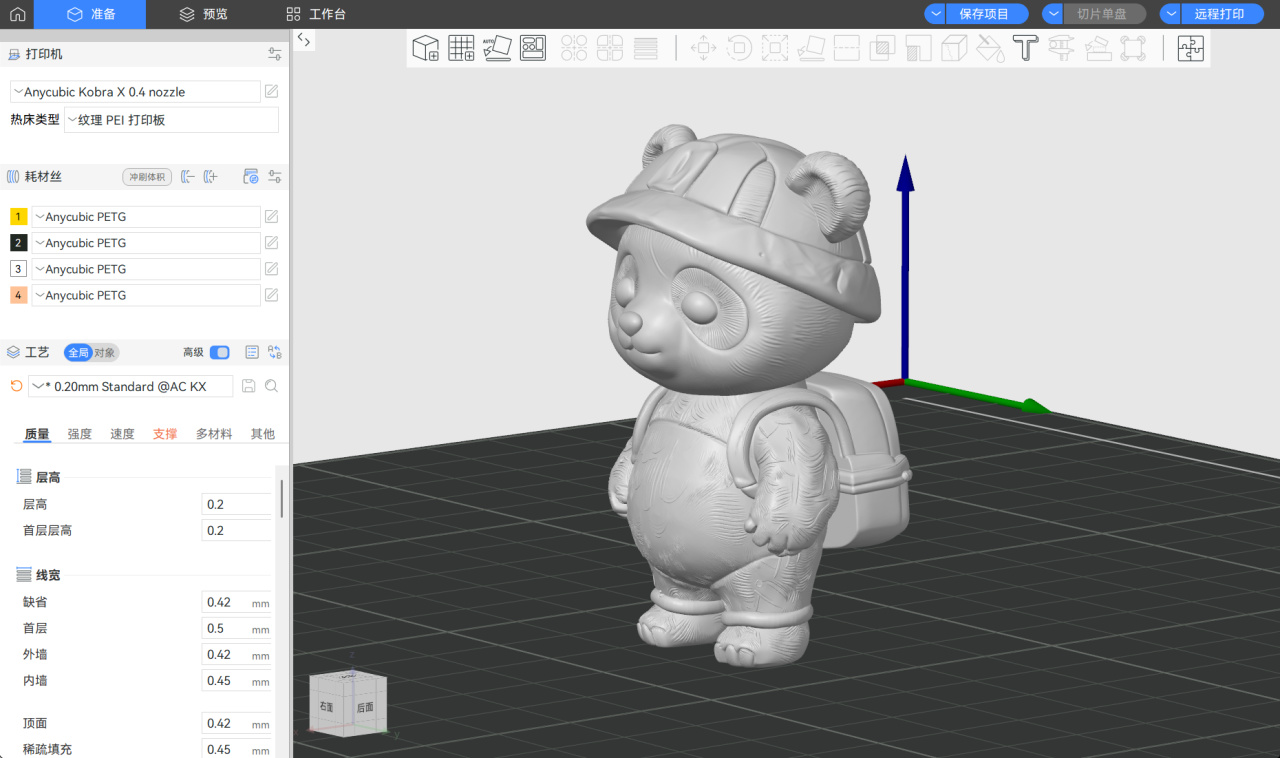
Task: Open filament 3 Anycubic PETG dropdown
Action: [146, 269]
